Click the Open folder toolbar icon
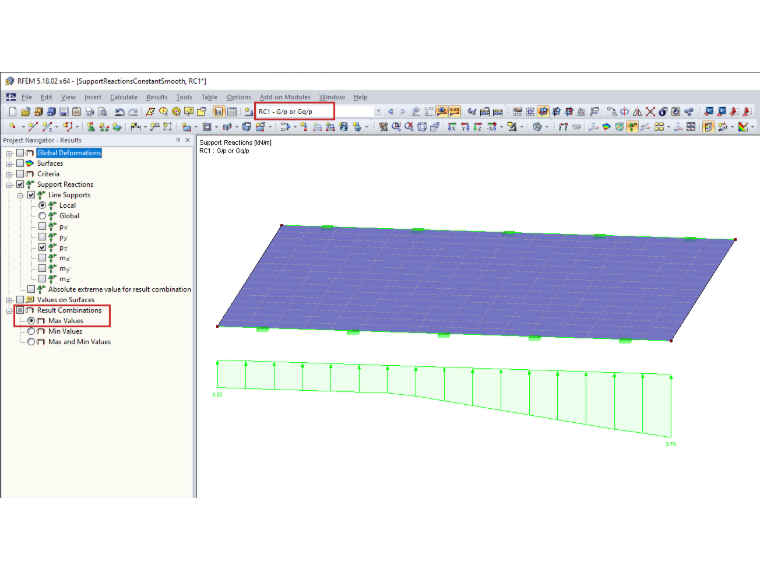This screenshot has width=760, height=570. point(25,112)
